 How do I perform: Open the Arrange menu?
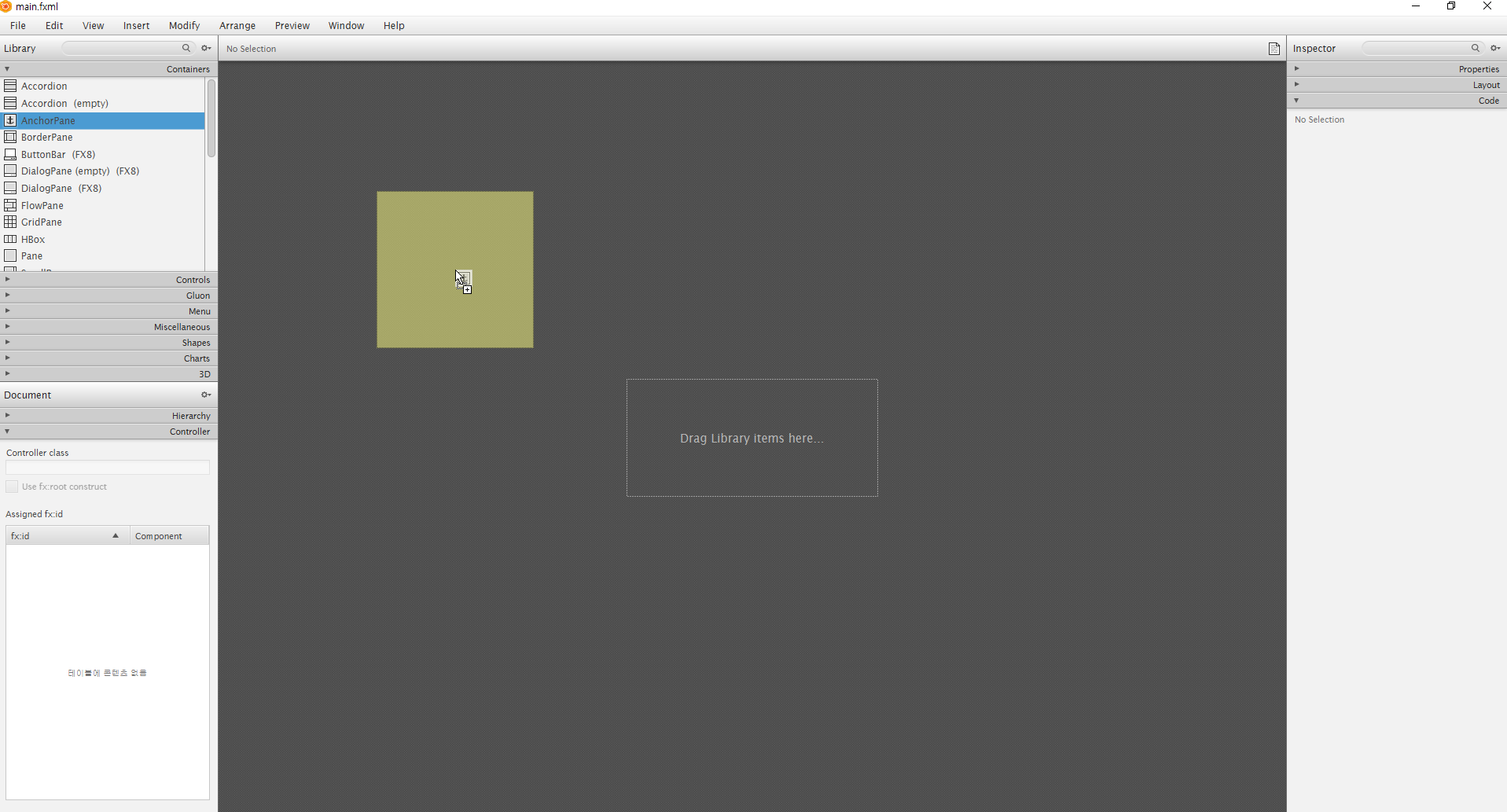point(237,25)
